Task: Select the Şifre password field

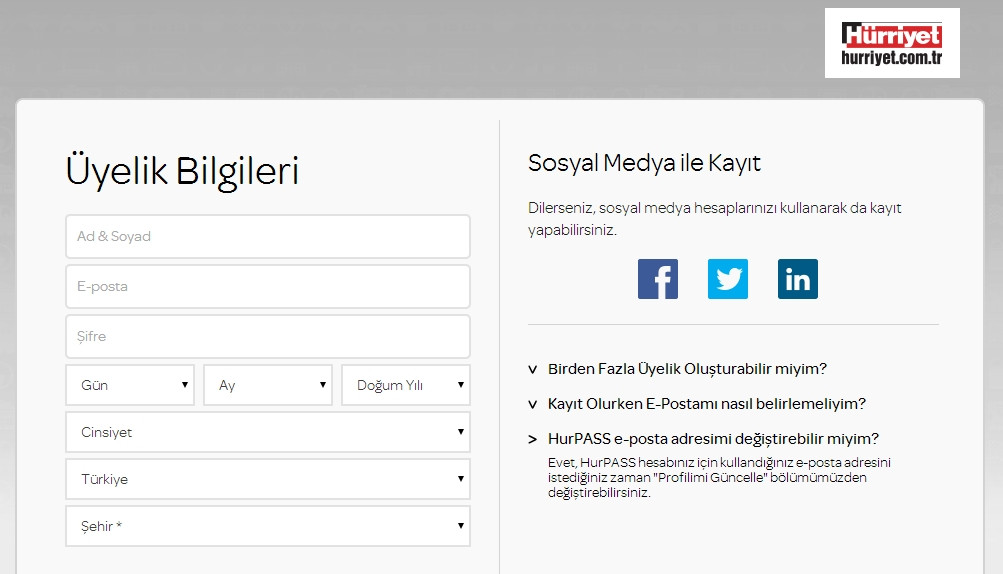Action: pos(268,337)
